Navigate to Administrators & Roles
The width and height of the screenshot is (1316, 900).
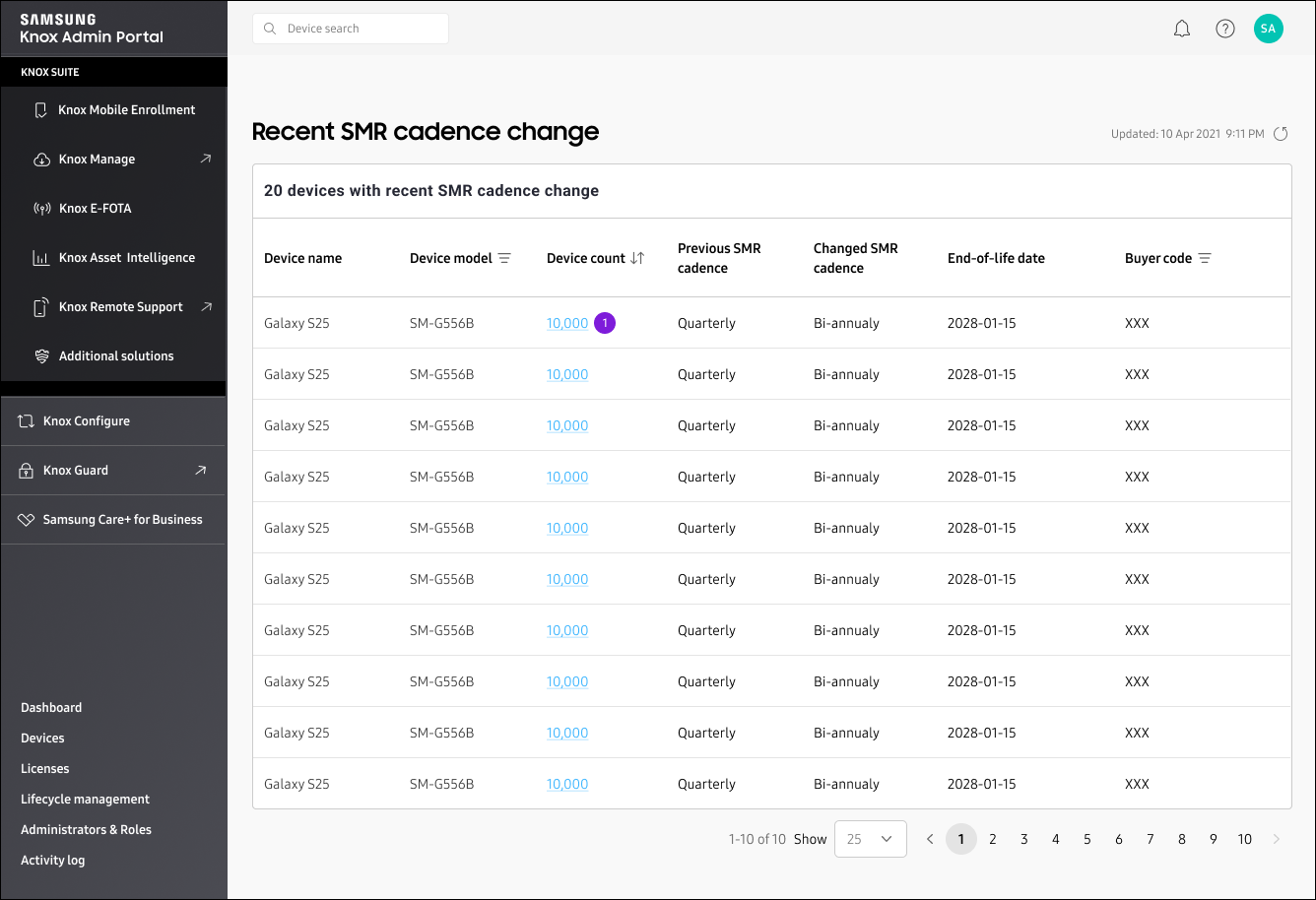click(86, 829)
